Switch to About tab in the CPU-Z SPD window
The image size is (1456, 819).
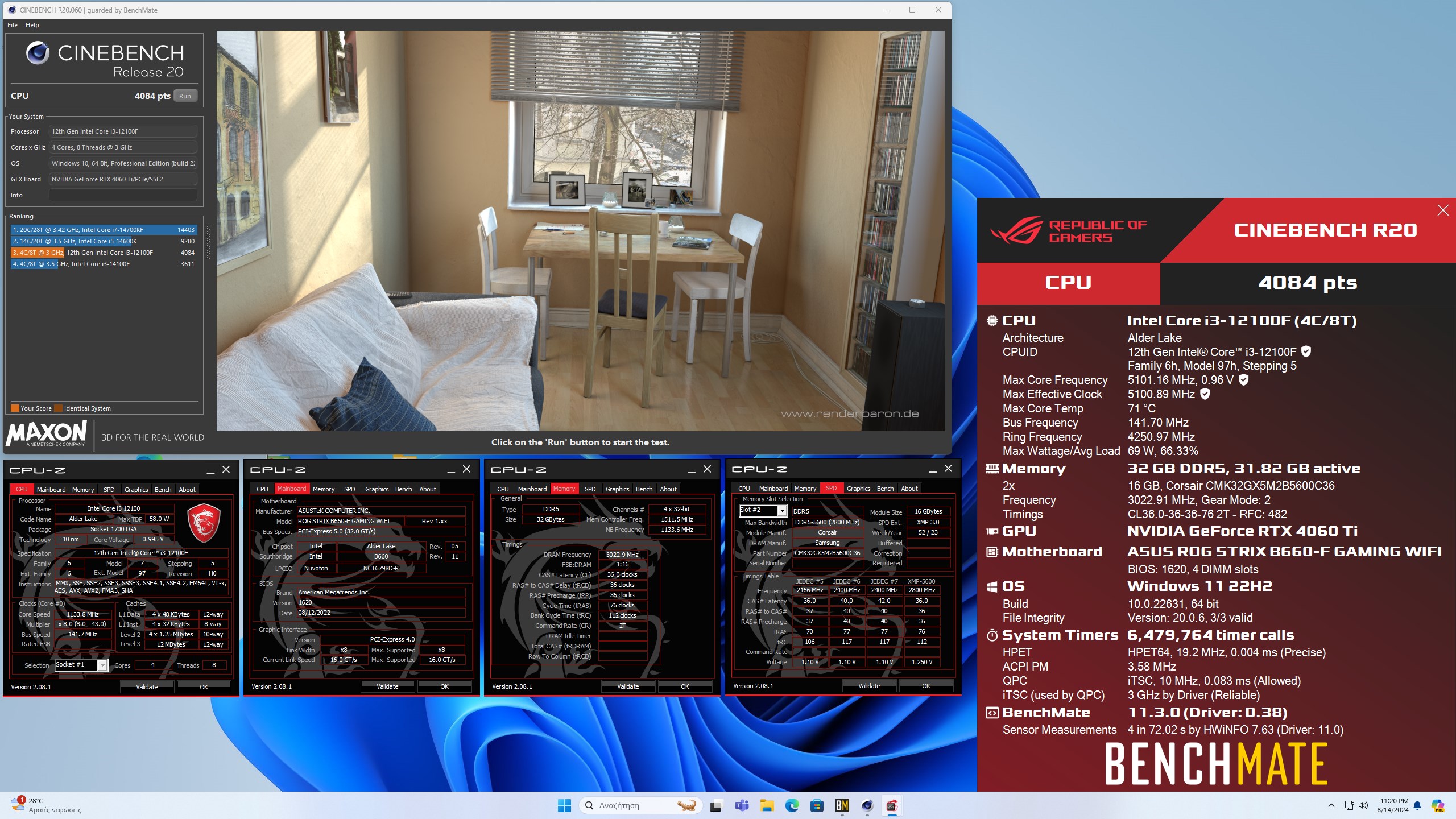pyautogui.click(x=909, y=489)
